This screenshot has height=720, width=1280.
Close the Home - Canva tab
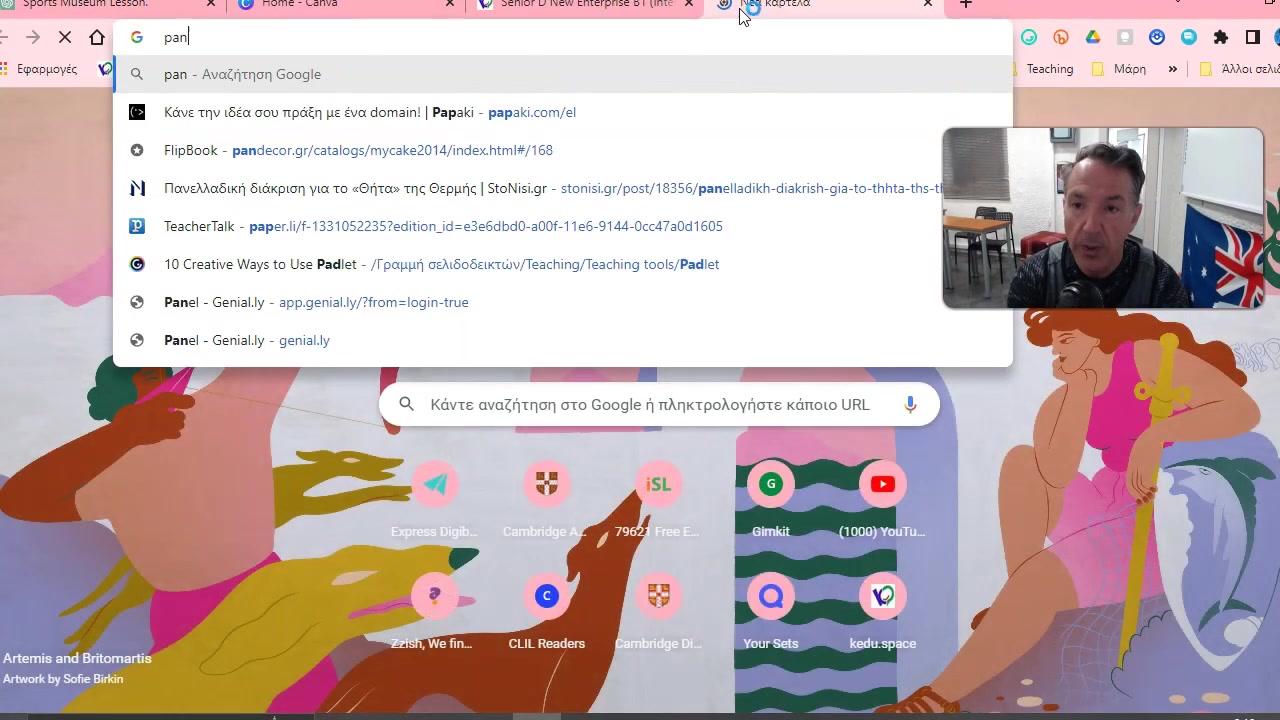450,4
